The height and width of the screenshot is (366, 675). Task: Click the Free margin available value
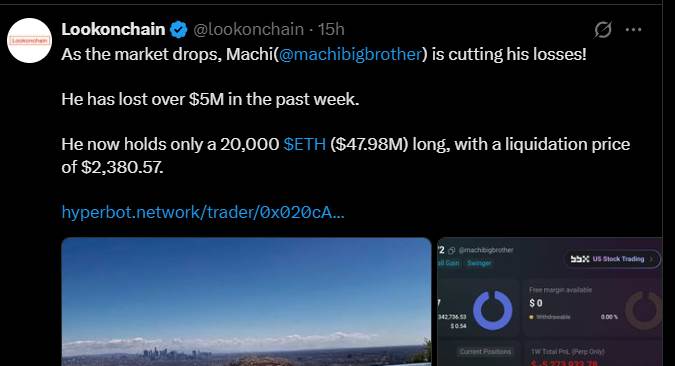tap(536, 303)
